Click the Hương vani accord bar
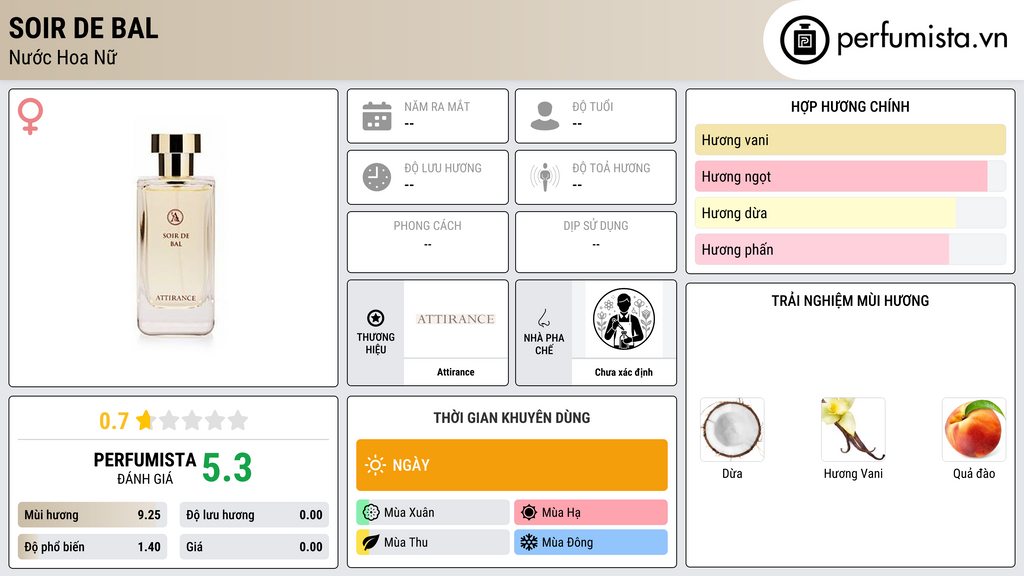1024x576 pixels. coord(850,140)
